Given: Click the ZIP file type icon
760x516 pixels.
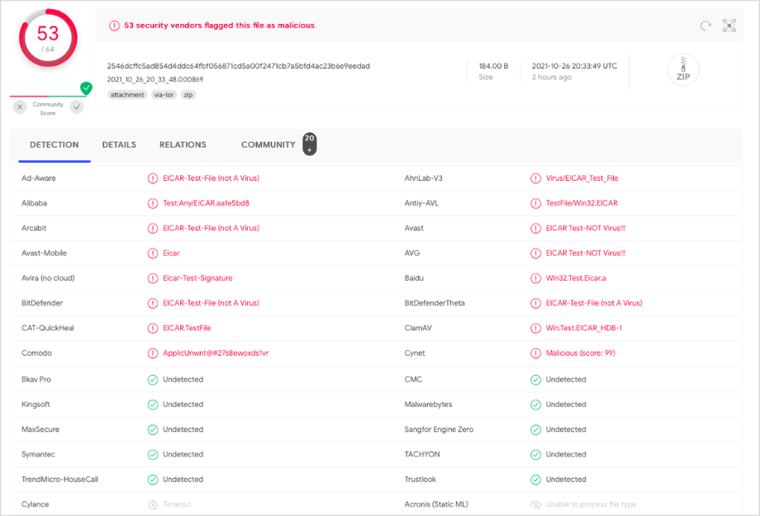Looking at the screenshot, I should click(683, 70).
